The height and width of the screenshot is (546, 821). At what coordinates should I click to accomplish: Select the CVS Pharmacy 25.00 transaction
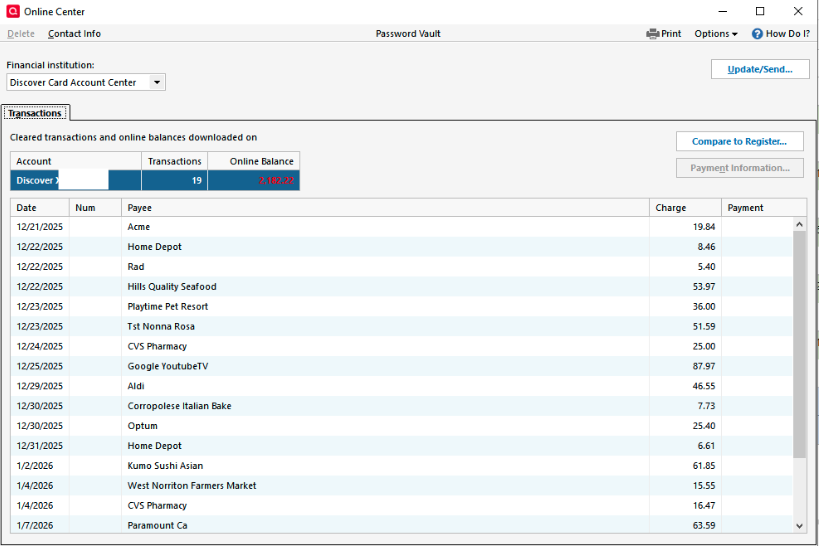coord(401,346)
